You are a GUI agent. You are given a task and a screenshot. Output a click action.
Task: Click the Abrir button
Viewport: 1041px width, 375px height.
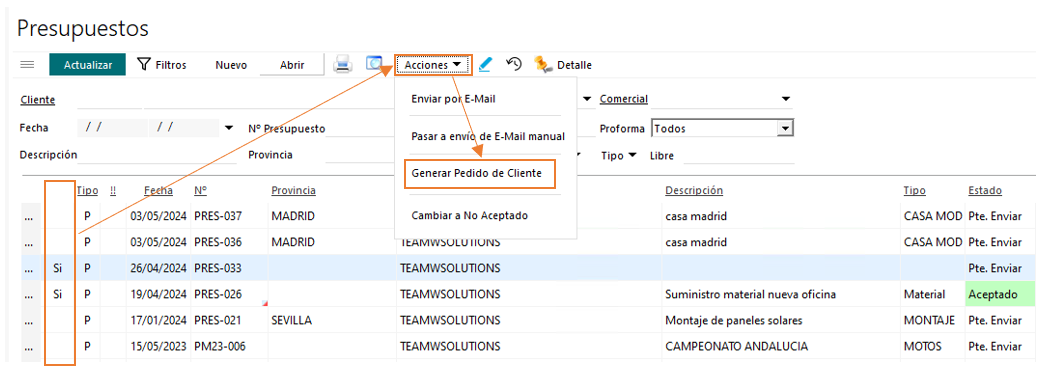tap(292, 64)
